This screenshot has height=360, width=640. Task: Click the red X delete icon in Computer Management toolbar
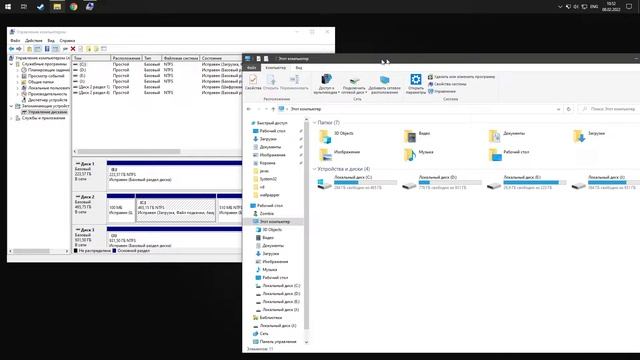(x=73, y=49)
